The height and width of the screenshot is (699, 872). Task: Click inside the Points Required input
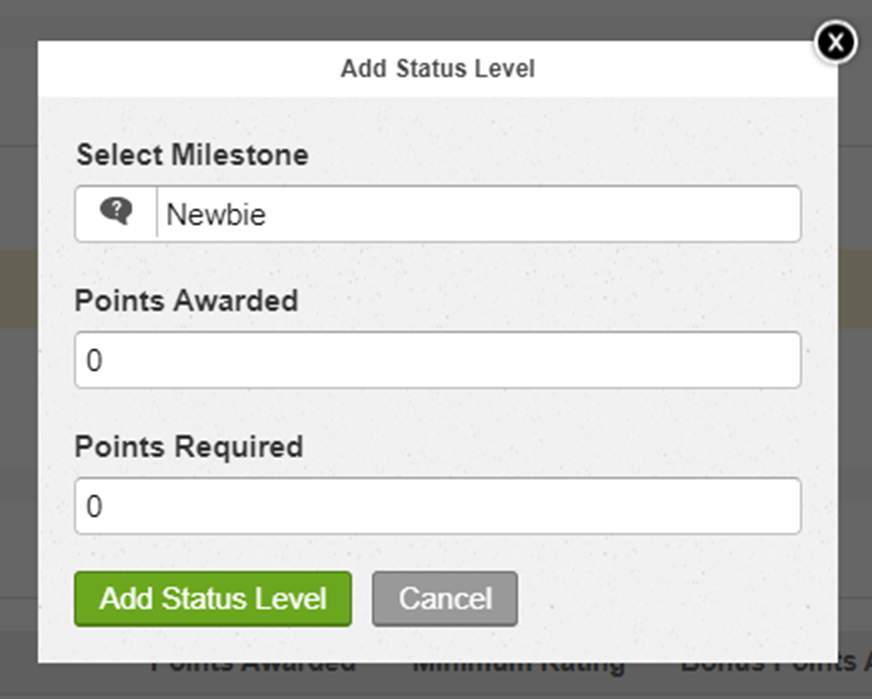coord(437,505)
